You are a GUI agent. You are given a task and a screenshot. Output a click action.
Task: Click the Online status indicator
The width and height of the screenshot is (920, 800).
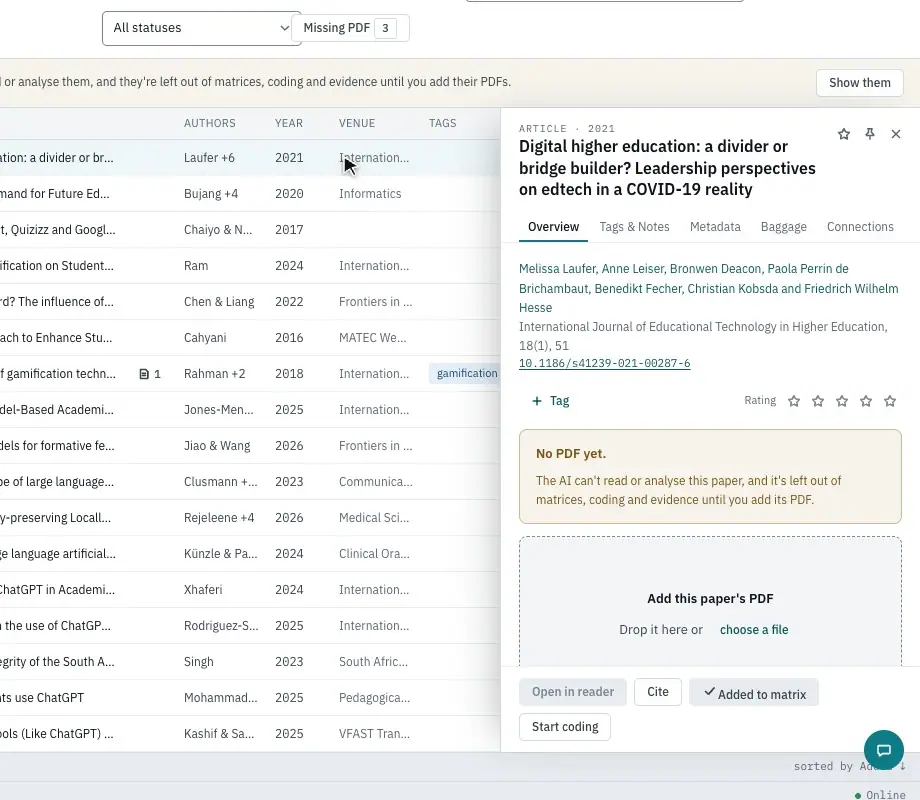point(880,795)
